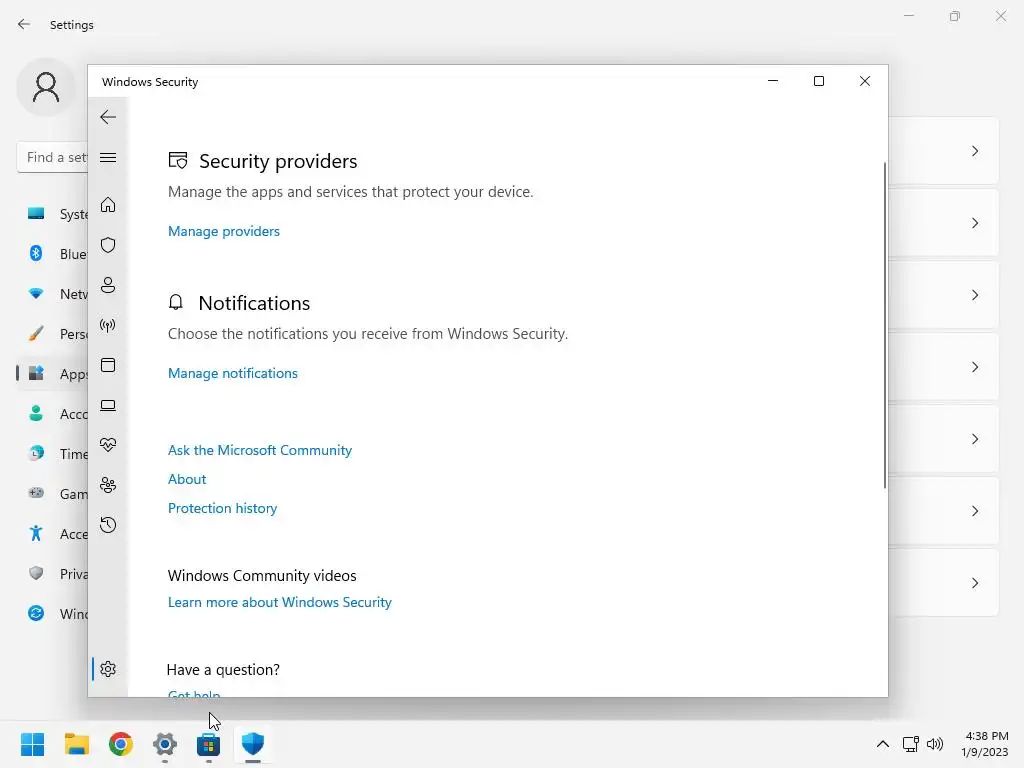
Task: Show hidden system tray icons
Action: pyautogui.click(x=883, y=744)
